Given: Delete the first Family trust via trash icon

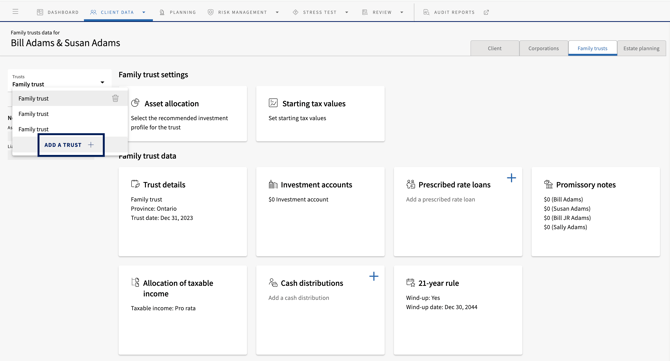Looking at the screenshot, I should (x=115, y=98).
